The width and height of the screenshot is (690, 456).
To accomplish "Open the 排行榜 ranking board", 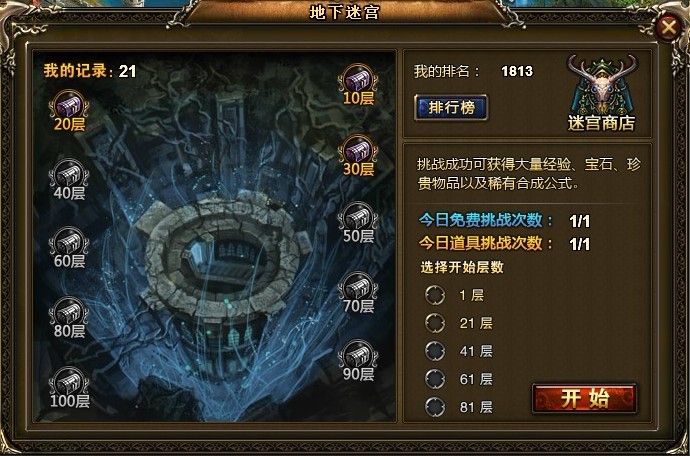I will click(x=451, y=107).
